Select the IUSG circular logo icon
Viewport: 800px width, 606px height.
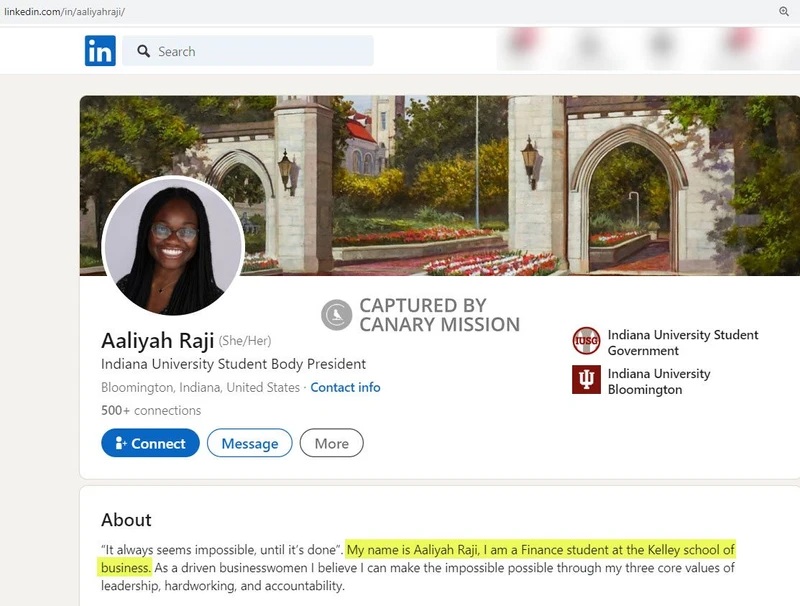[588, 340]
